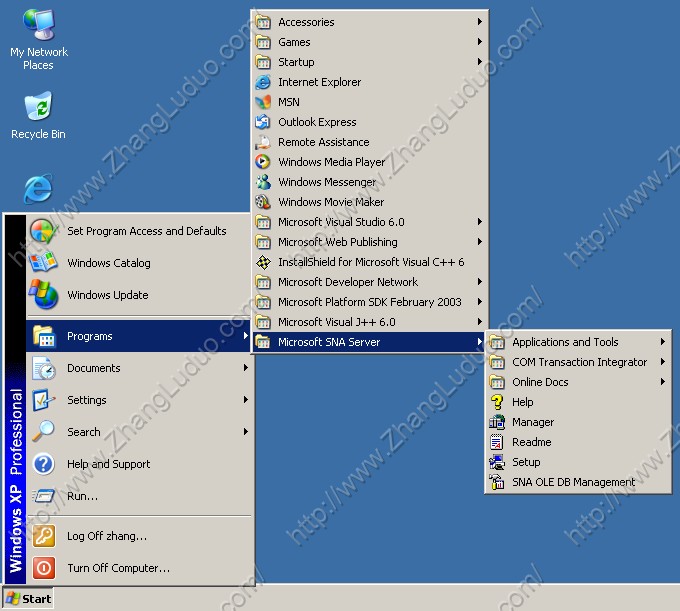Select the Programs menu entry
680x611 pixels.
pos(138,336)
